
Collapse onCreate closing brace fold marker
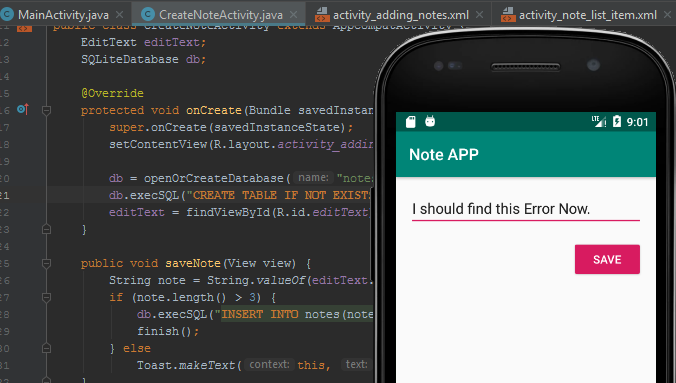pyautogui.click(x=47, y=229)
